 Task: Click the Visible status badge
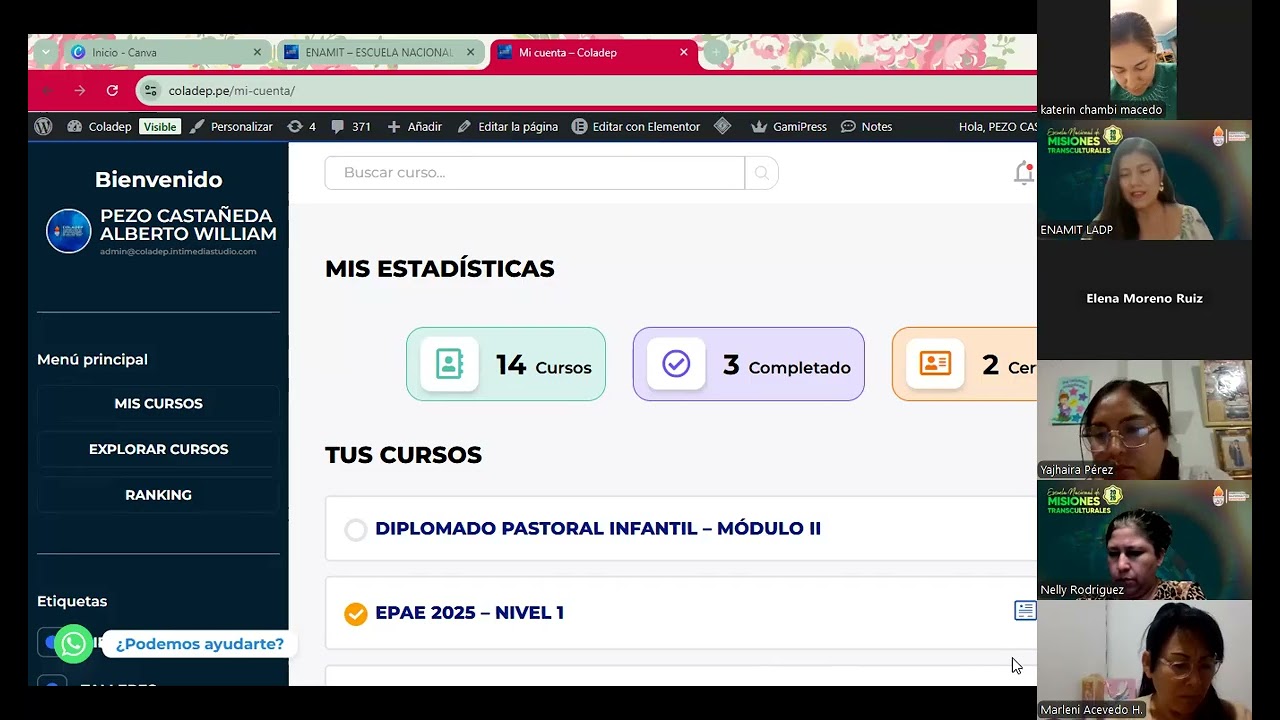coord(159,127)
